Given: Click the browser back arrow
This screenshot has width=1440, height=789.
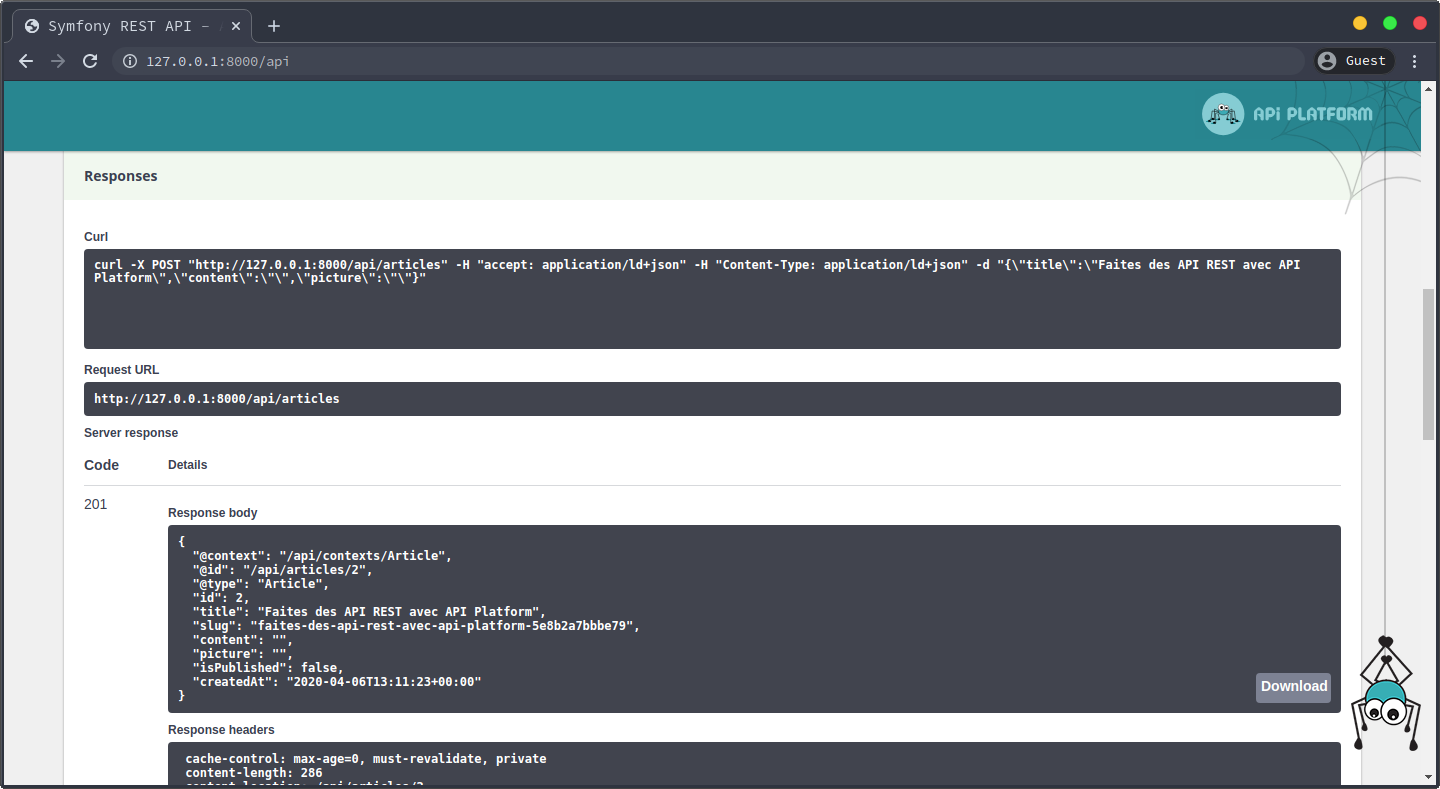Looking at the screenshot, I should pyautogui.click(x=26, y=61).
